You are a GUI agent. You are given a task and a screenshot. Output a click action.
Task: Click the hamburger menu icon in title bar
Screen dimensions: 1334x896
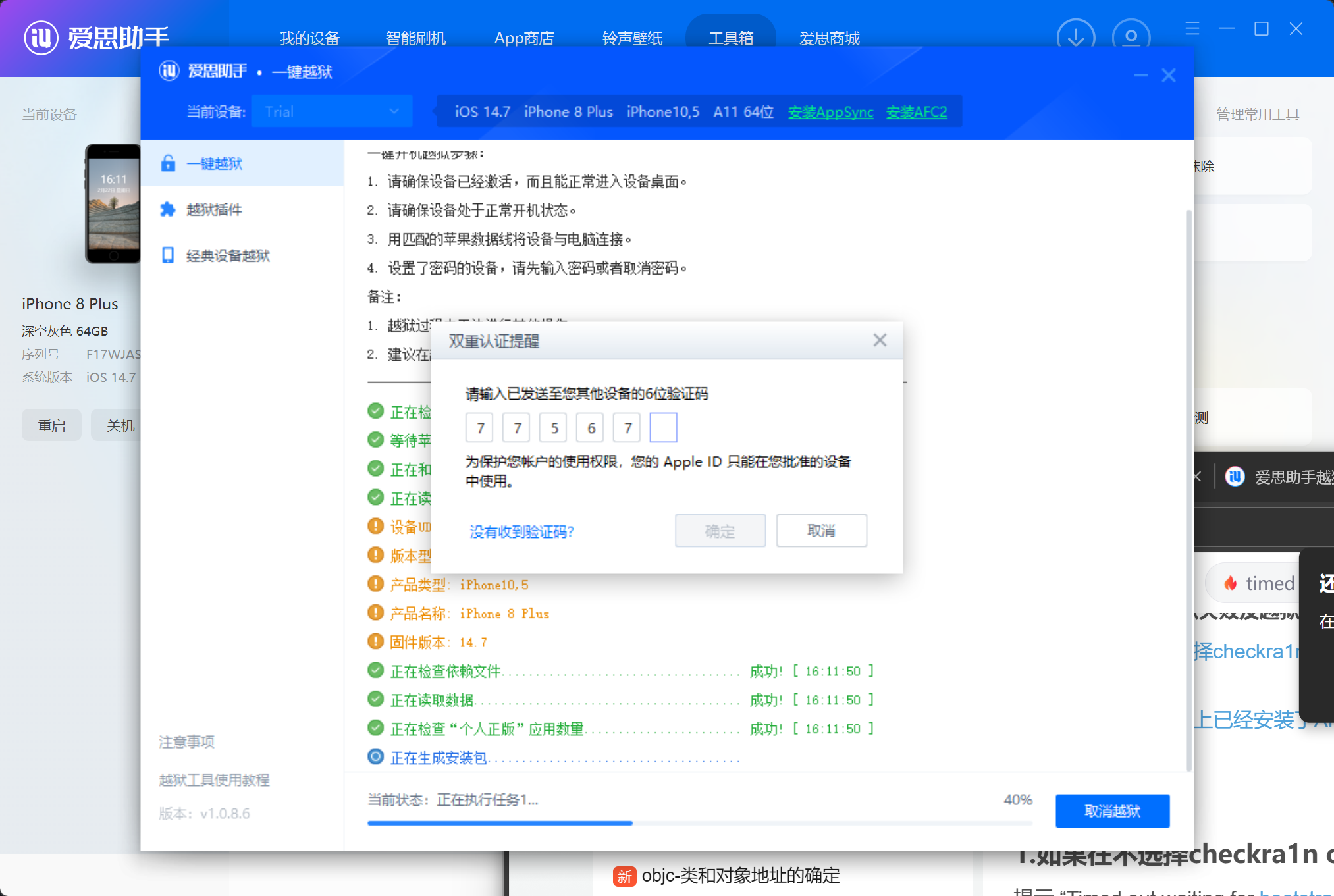1192,29
